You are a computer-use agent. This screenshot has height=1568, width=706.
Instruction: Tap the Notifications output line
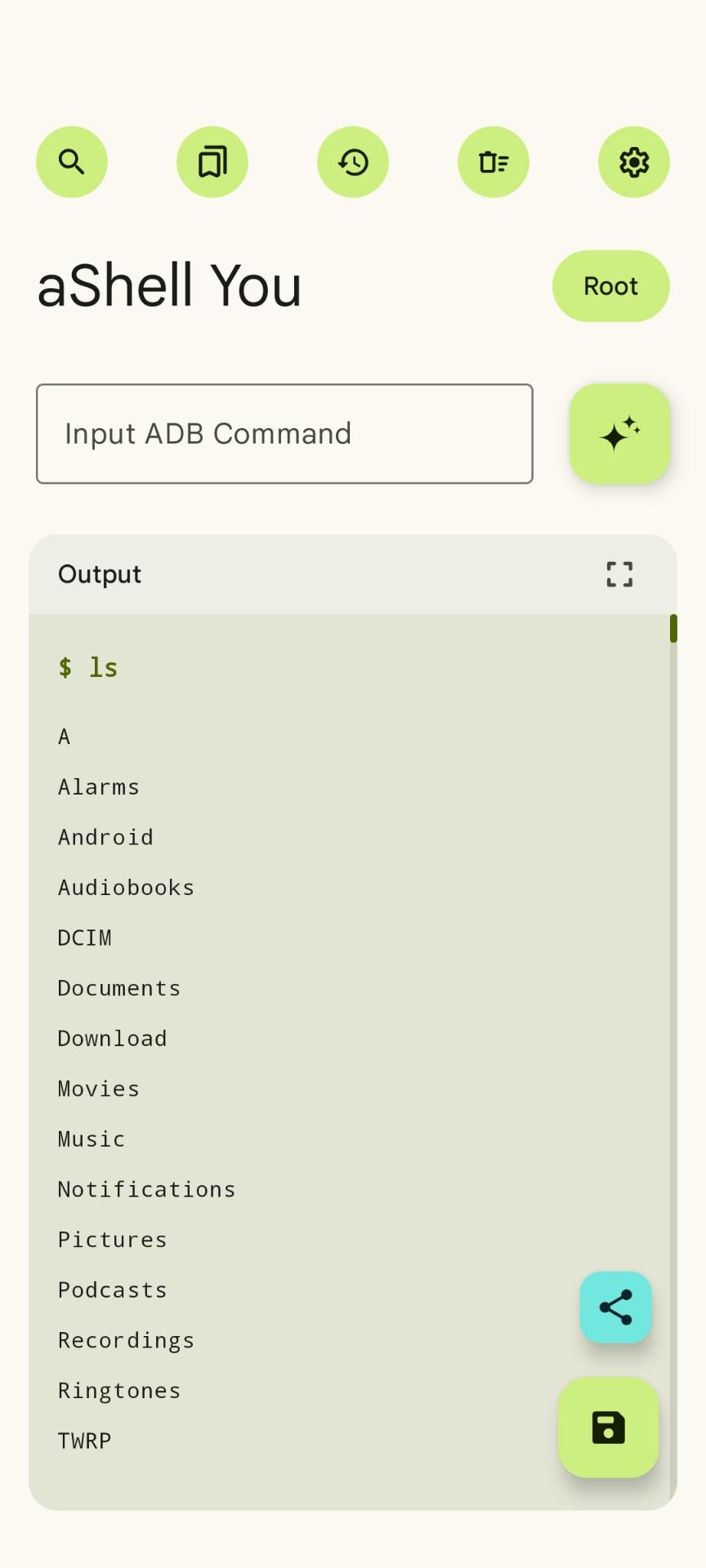(147, 1189)
